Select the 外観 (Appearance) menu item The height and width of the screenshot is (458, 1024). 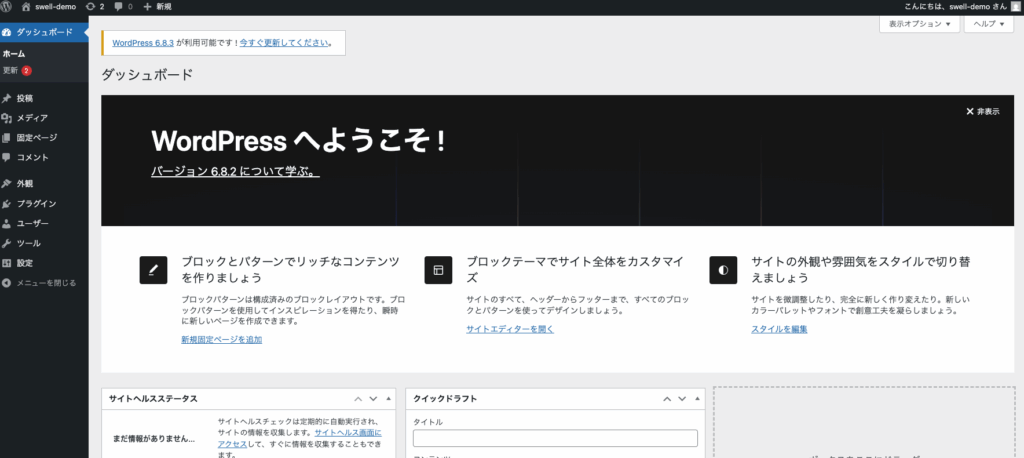coord(25,184)
